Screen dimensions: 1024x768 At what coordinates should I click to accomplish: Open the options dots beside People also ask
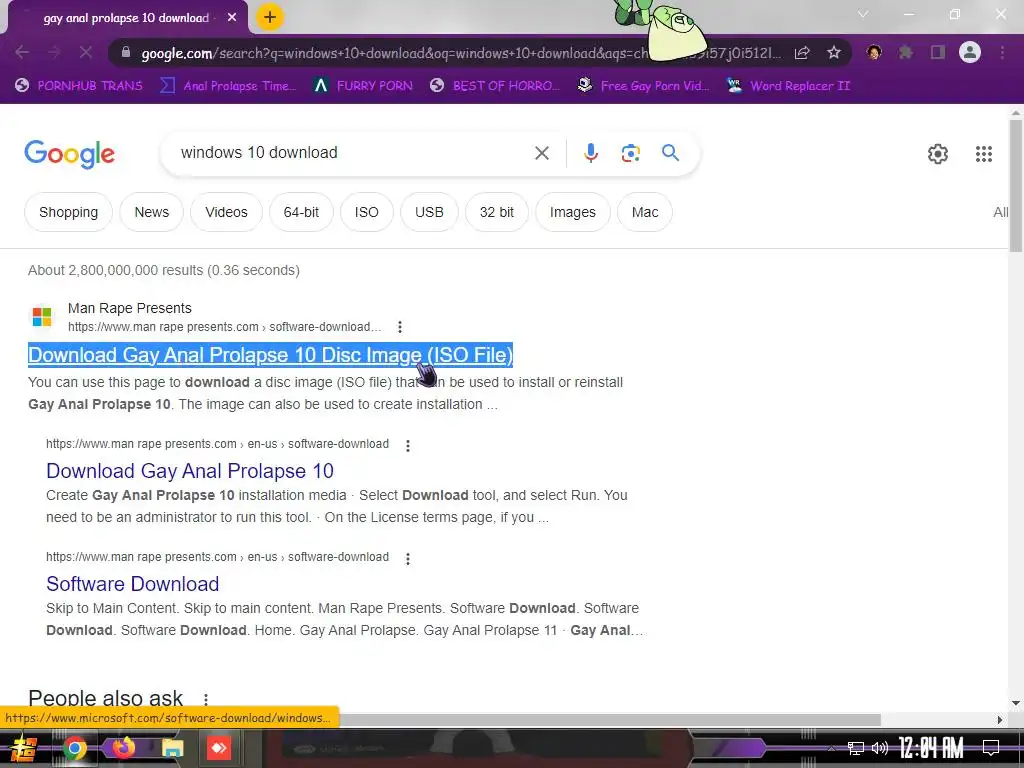point(206,699)
